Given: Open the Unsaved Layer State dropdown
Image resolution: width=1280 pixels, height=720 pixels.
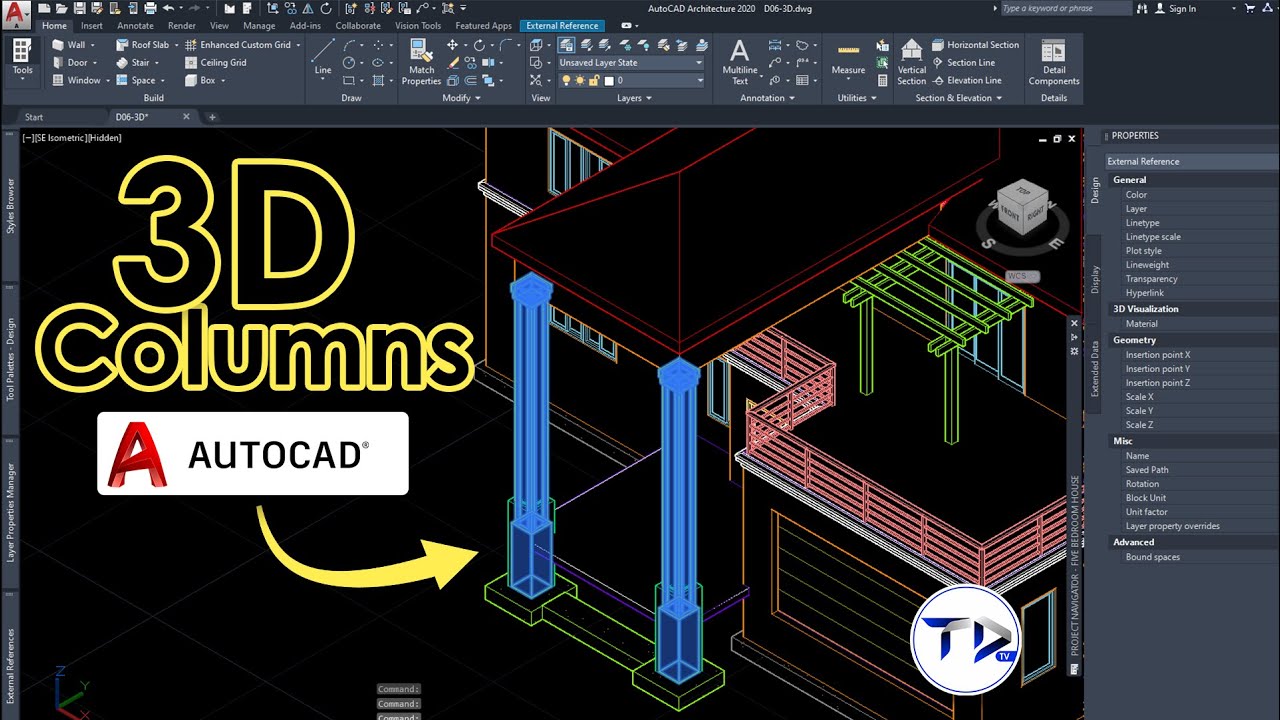Looking at the screenshot, I should click(630, 63).
